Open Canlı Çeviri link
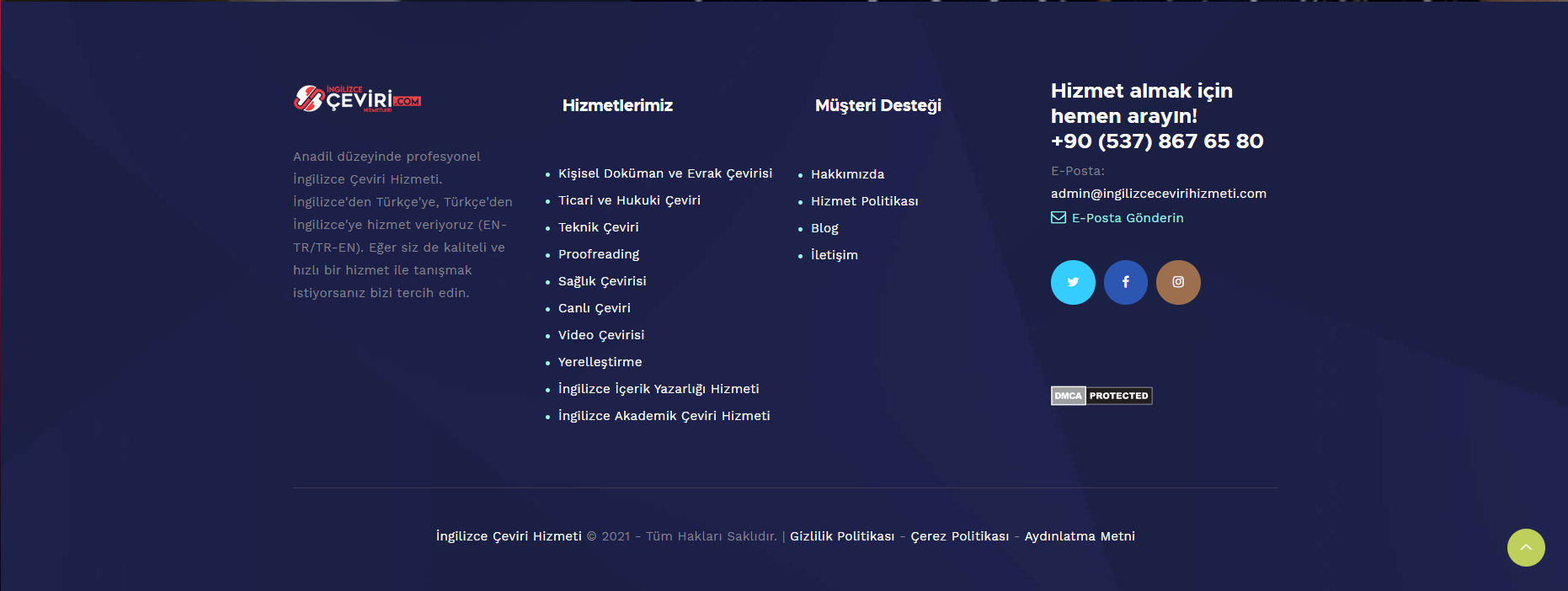 click(595, 308)
